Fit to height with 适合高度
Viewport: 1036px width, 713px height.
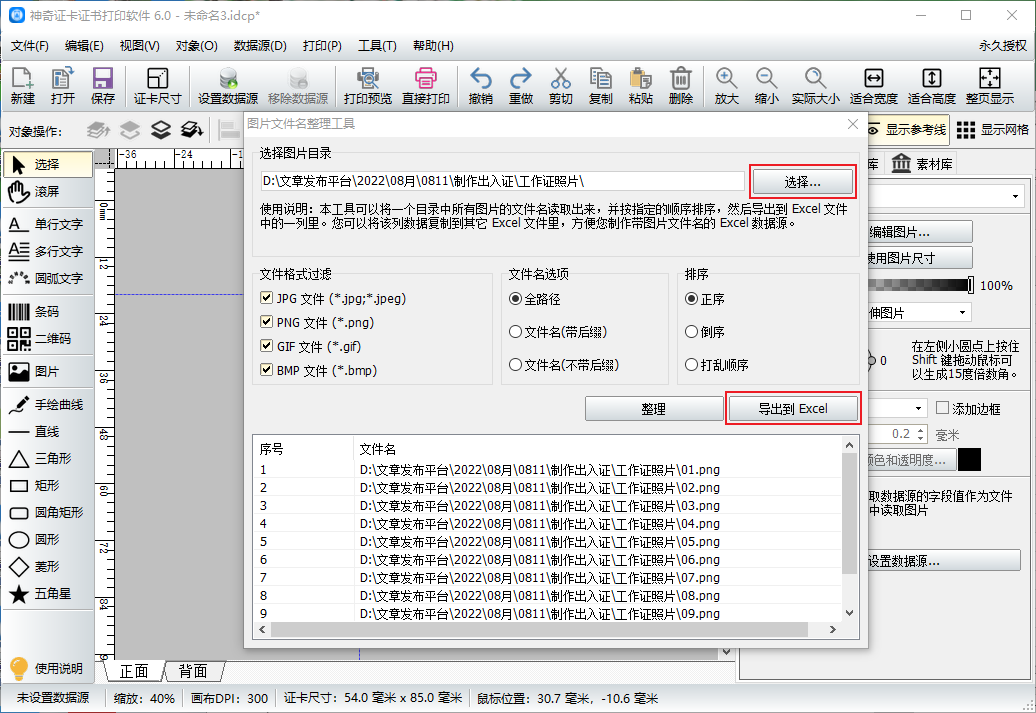pyautogui.click(x=932, y=85)
